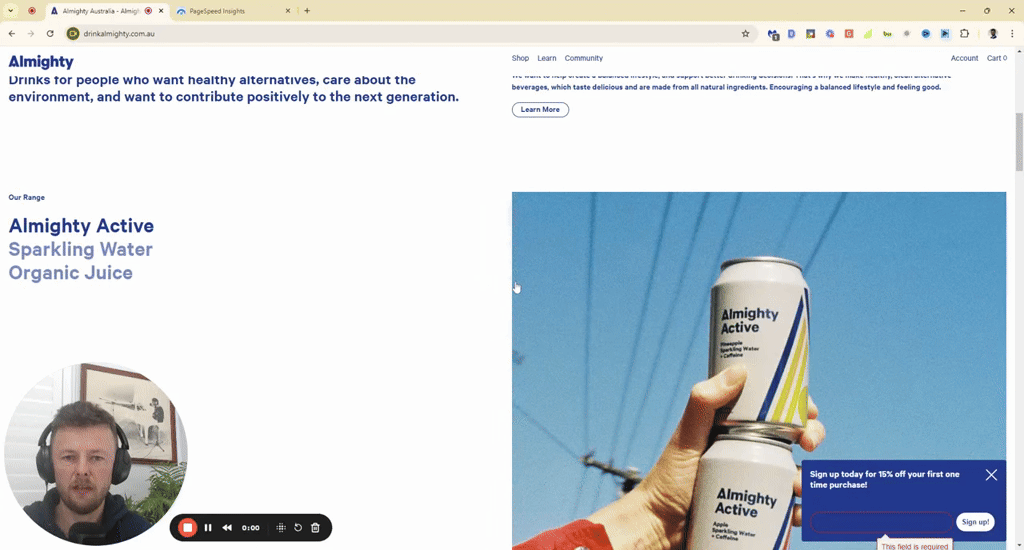The width and height of the screenshot is (1024, 550).
Task: Switch to the PageSpeed Insights tab
Action: click(x=234, y=11)
